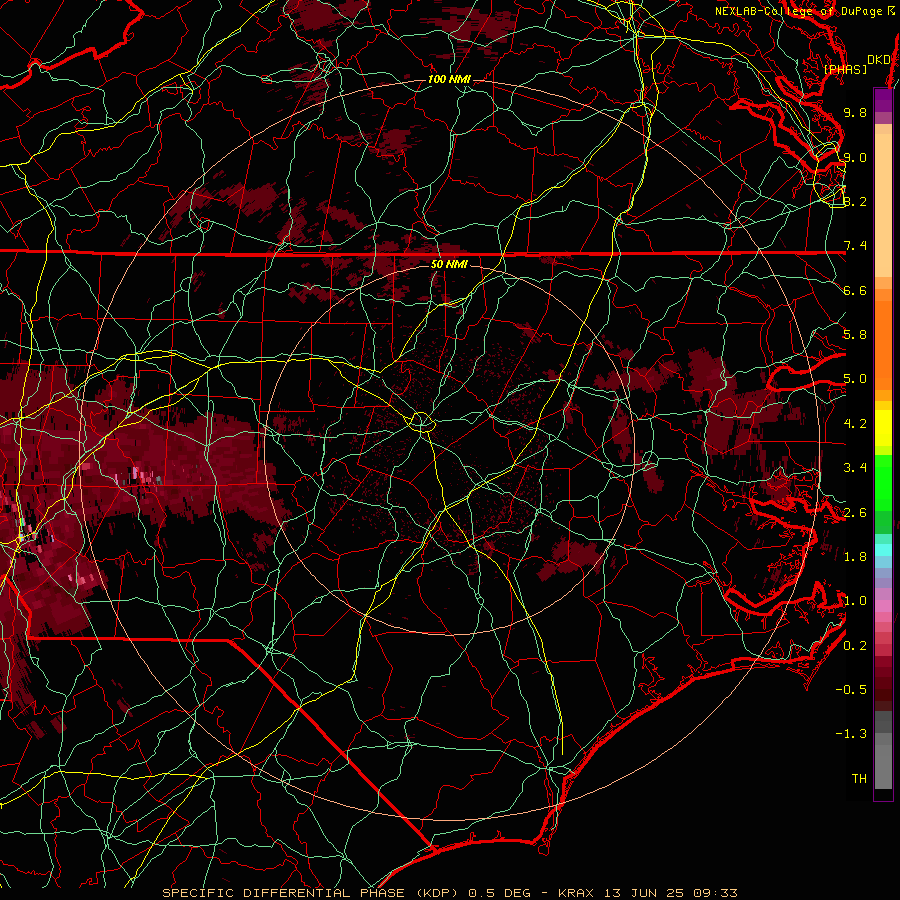Viewport: 900px width, 900px height.
Task: Click the [PHAS] unit label above color bar
Action: 845,69
